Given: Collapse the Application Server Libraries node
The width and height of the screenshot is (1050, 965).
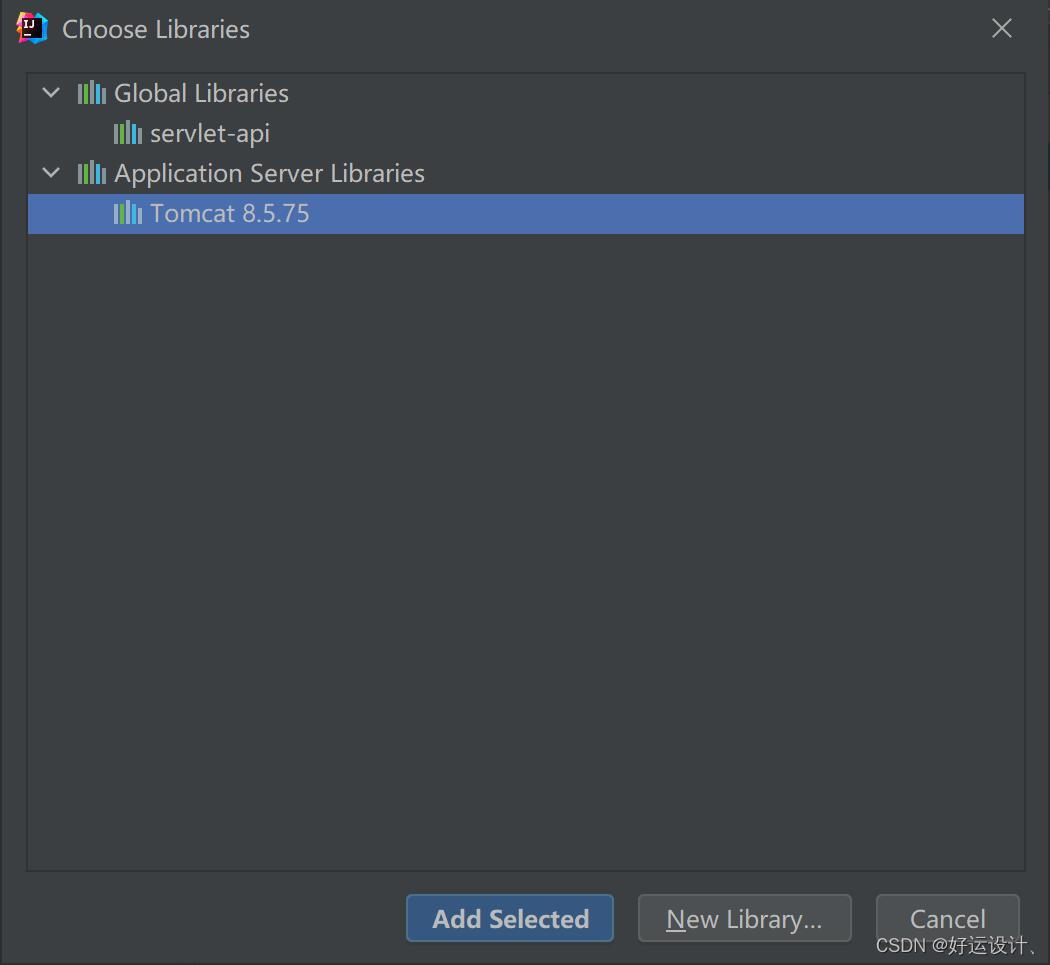Looking at the screenshot, I should (x=50, y=173).
